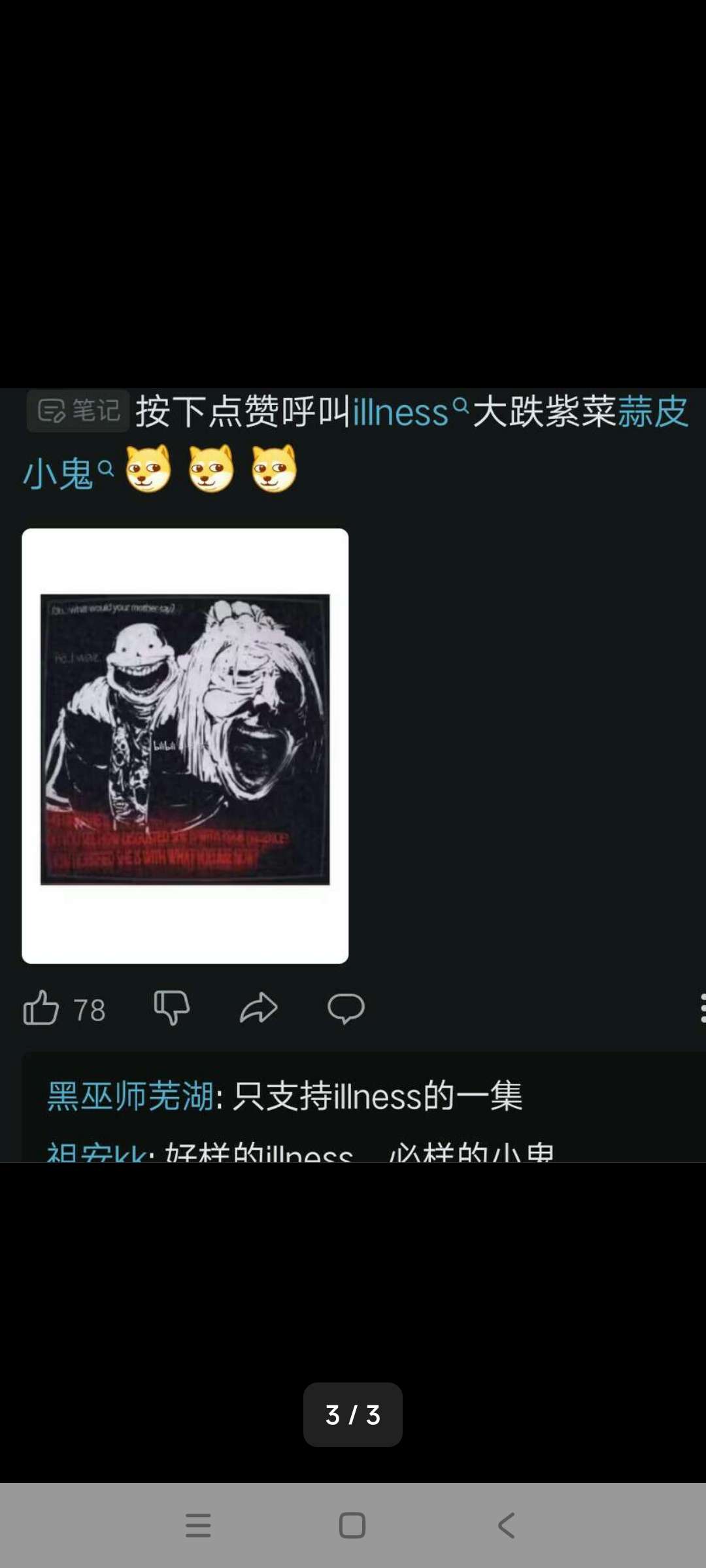
Task: Tap the Android home button
Action: click(352, 1526)
